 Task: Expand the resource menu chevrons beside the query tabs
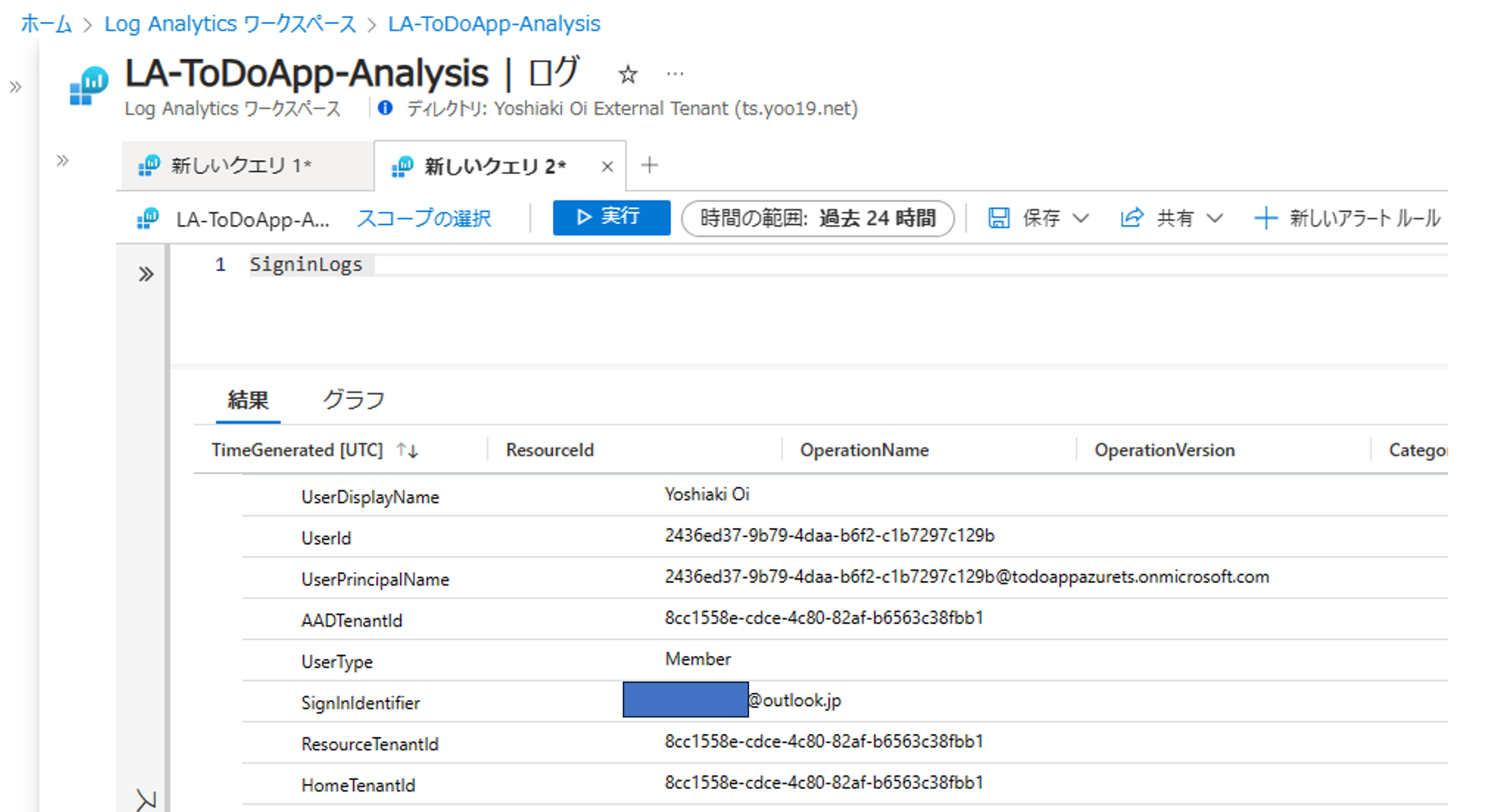[x=62, y=160]
